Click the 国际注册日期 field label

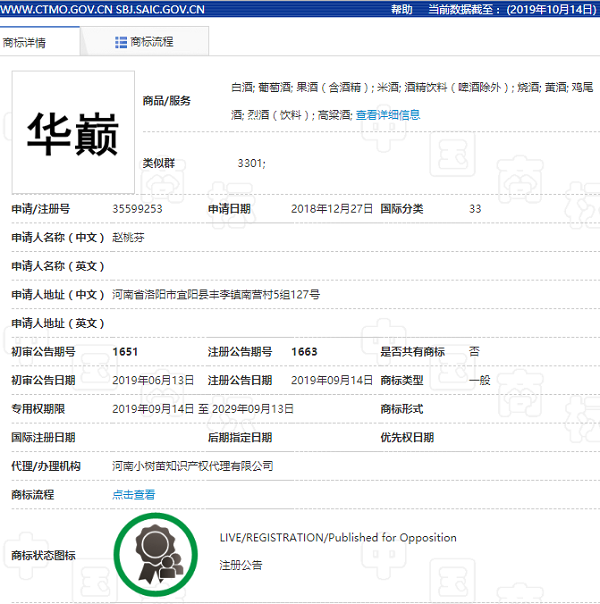coord(44,437)
